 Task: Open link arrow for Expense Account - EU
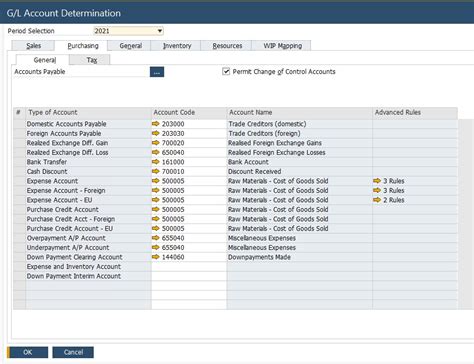(156, 200)
